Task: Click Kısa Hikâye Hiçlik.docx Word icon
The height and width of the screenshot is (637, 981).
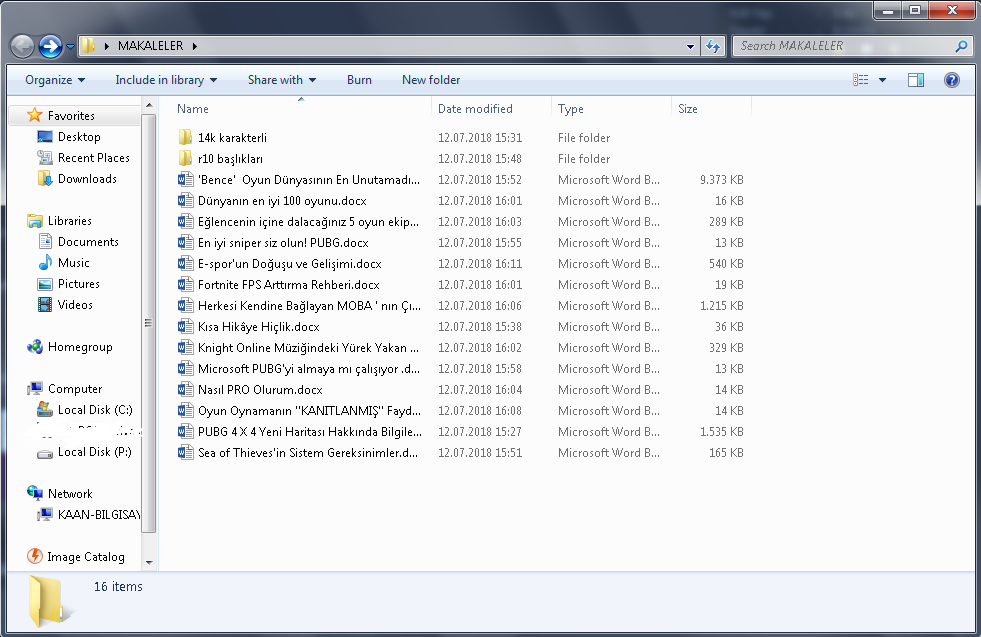Action: (185, 327)
